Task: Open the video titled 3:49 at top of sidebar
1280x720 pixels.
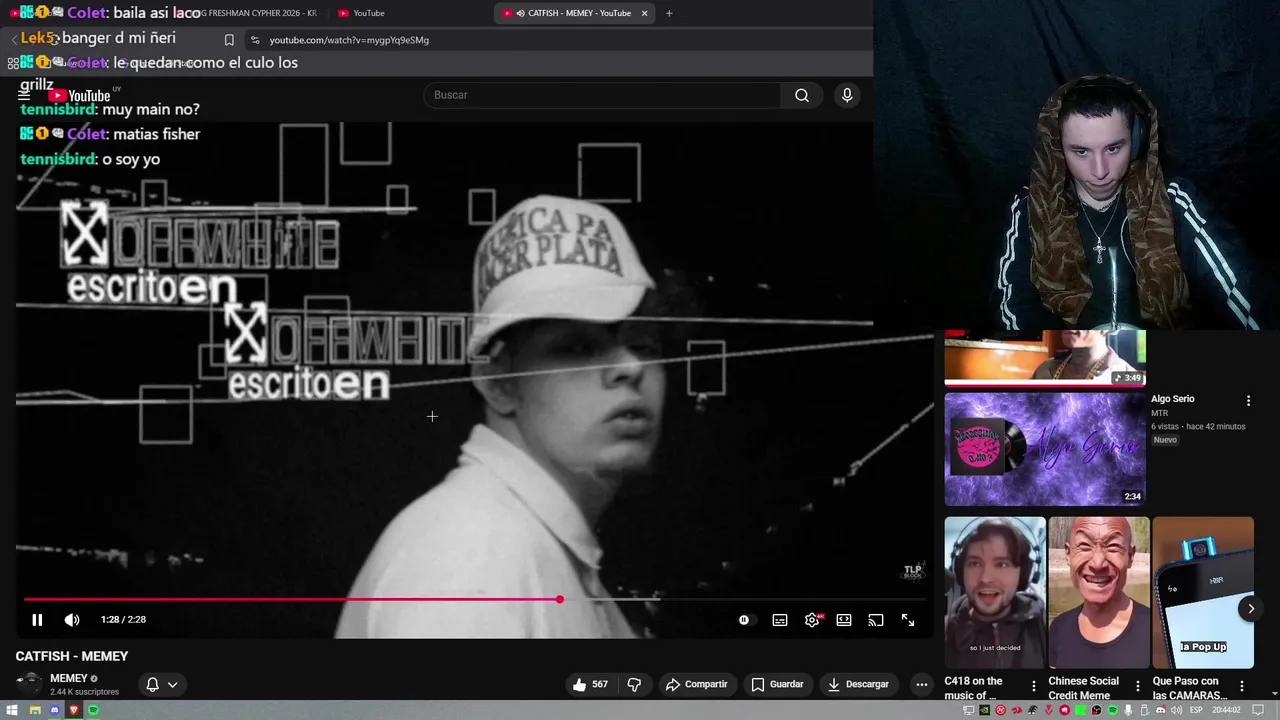Action: (x=1045, y=358)
